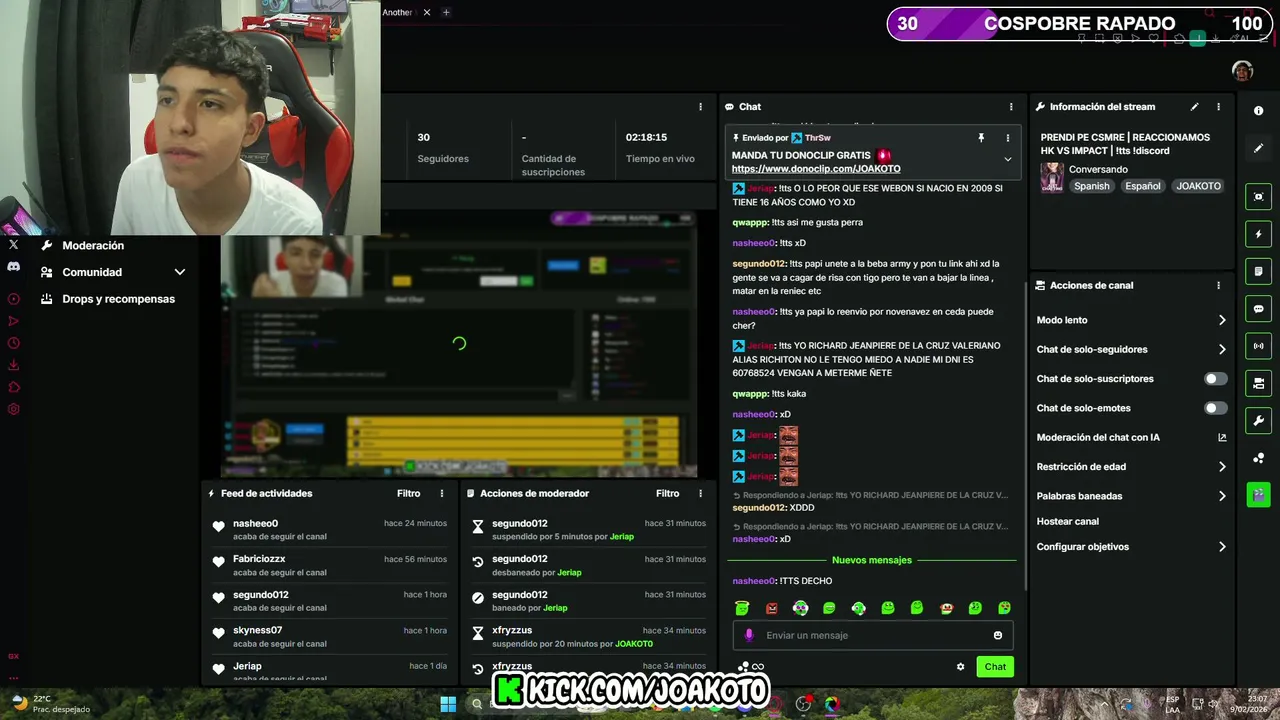The image size is (1280, 720).
Task: Open Acciones de moderador three-dot menu
Action: tap(700, 493)
